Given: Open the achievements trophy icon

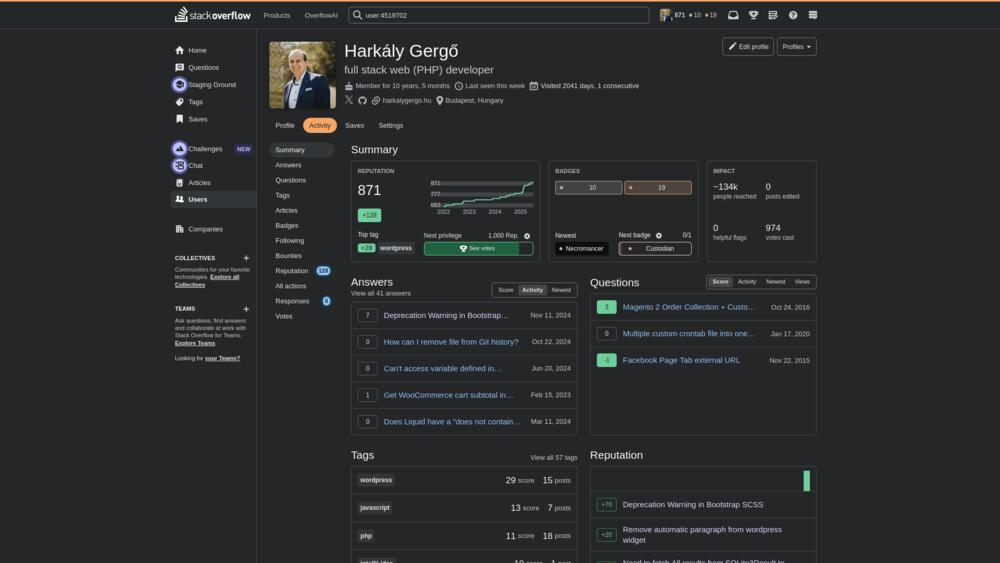Looking at the screenshot, I should (753, 15).
